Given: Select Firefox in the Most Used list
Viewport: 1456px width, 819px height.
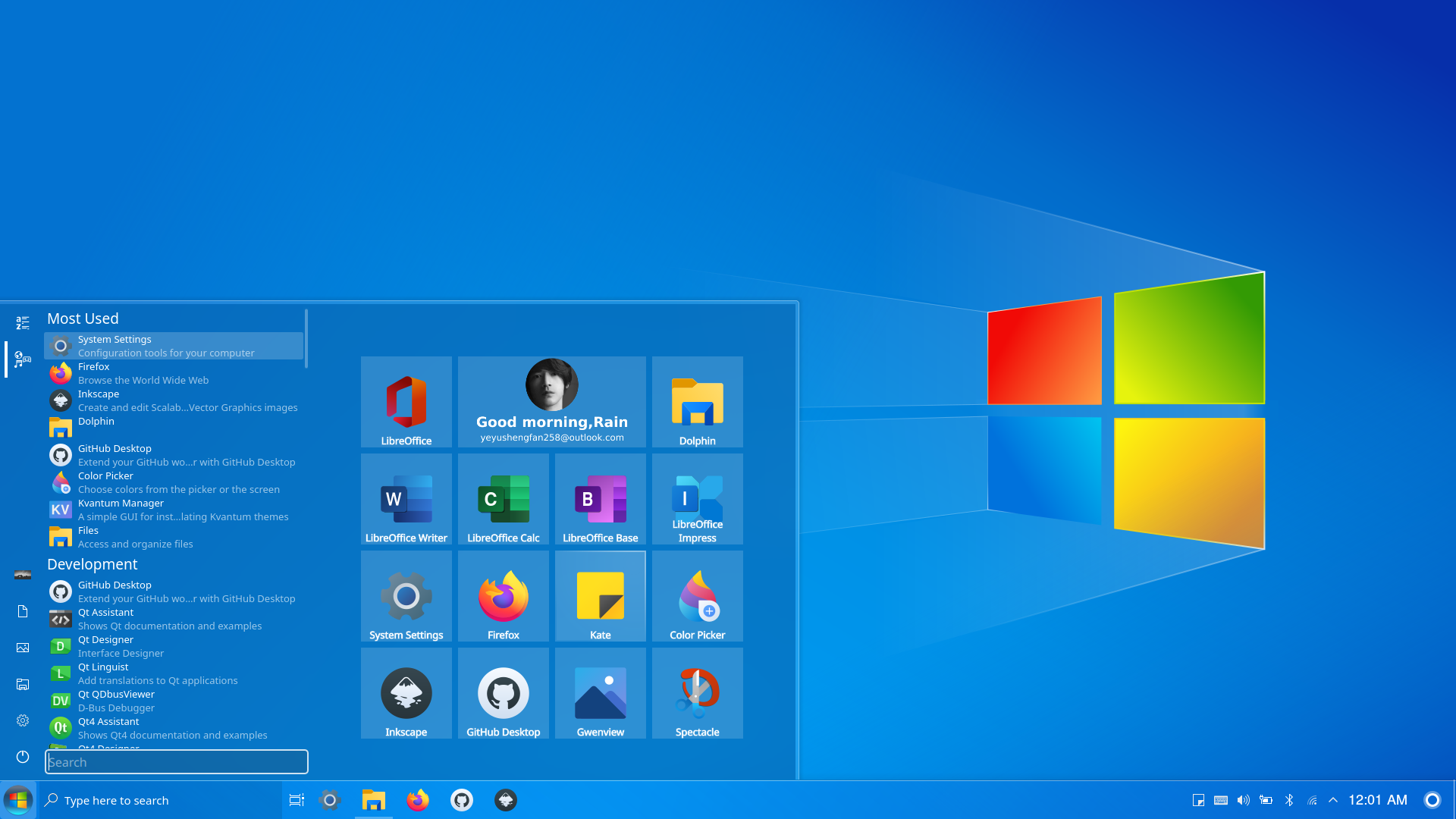Looking at the screenshot, I should tap(174, 373).
